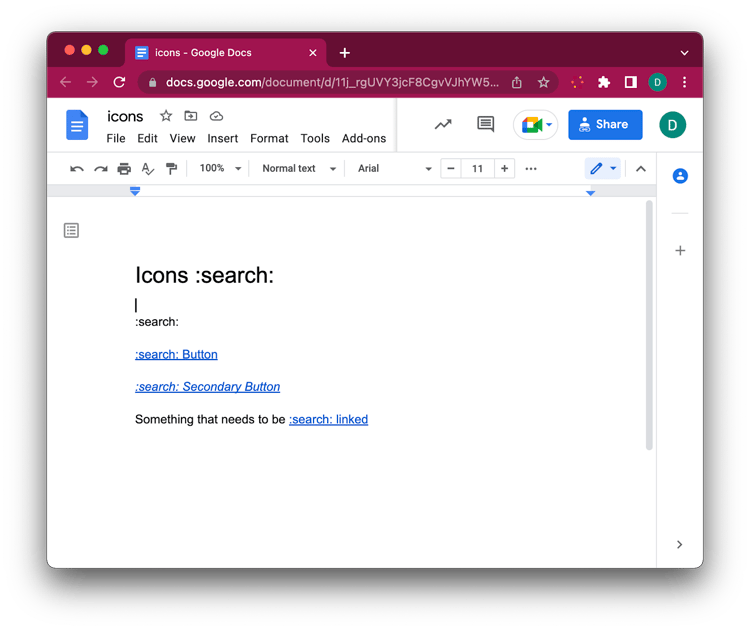
Task: Open the Arial font dropdown
Action: pos(394,169)
